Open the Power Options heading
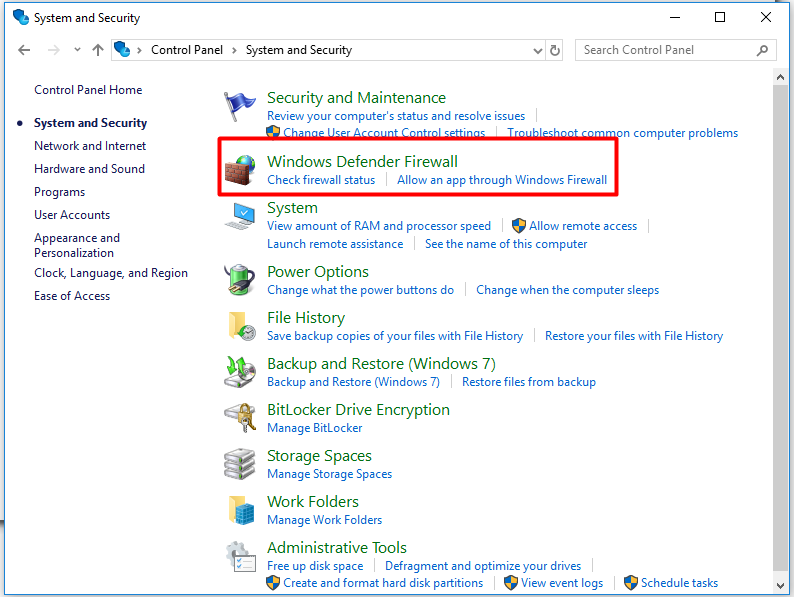 pyautogui.click(x=317, y=272)
